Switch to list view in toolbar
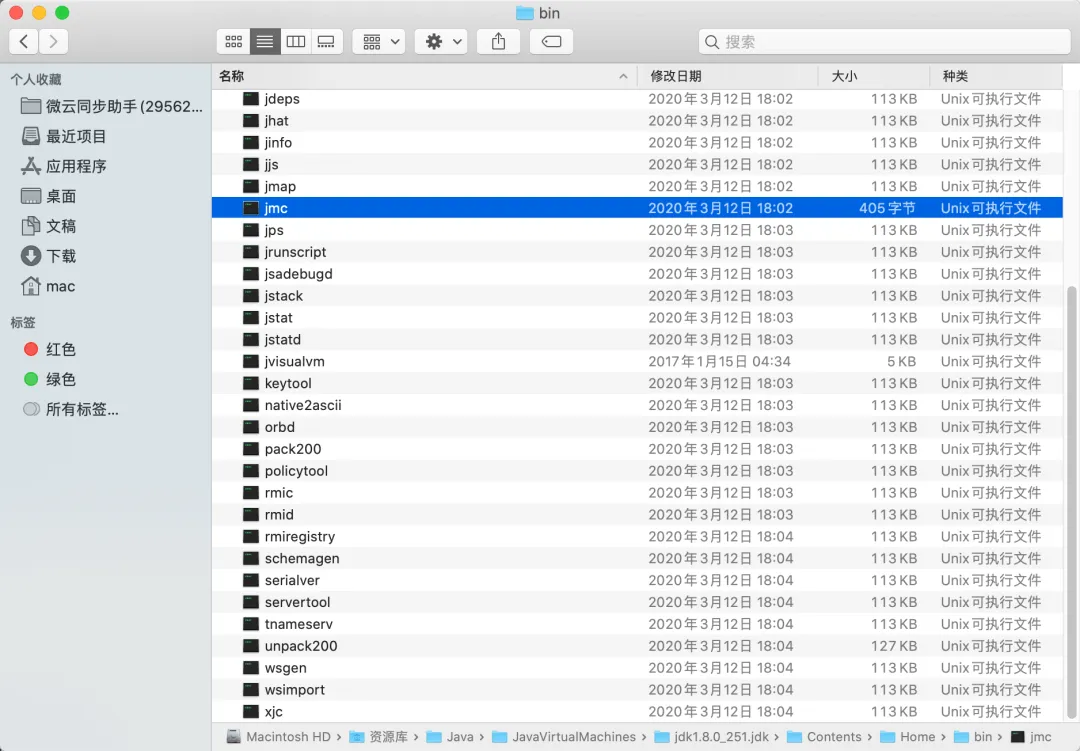 [x=264, y=42]
